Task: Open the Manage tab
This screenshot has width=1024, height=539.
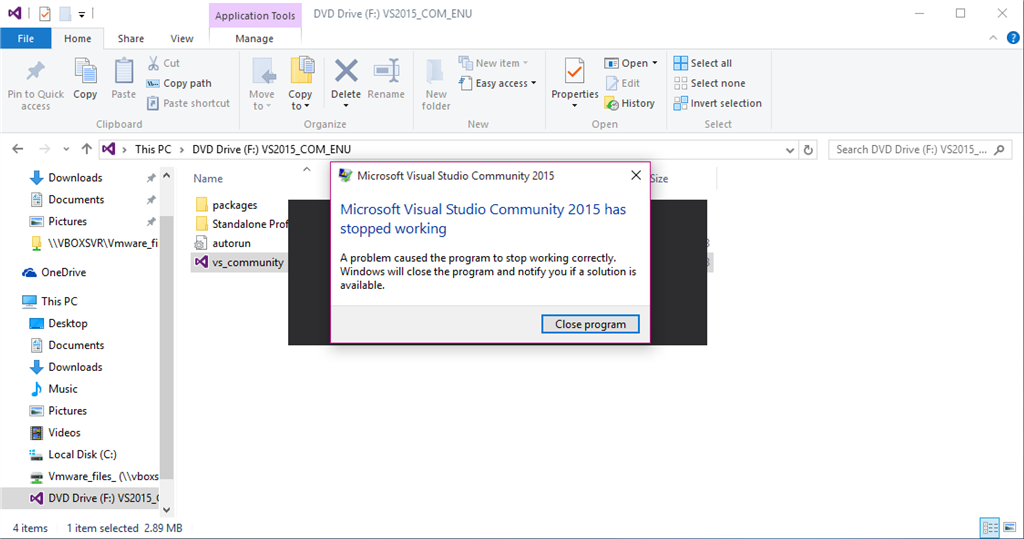Action: [254, 39]
